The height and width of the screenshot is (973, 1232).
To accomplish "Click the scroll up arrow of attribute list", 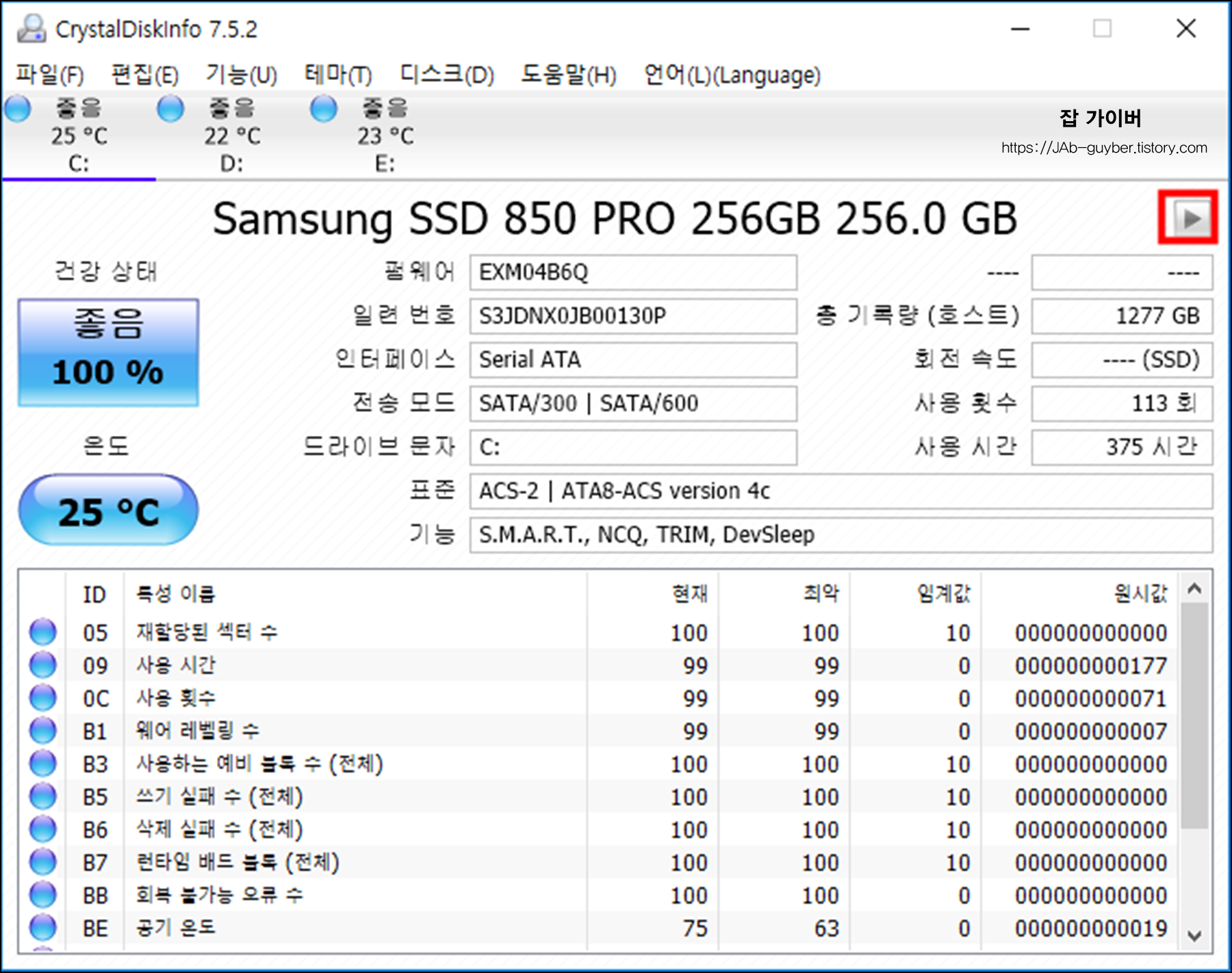I will 1194,588.
